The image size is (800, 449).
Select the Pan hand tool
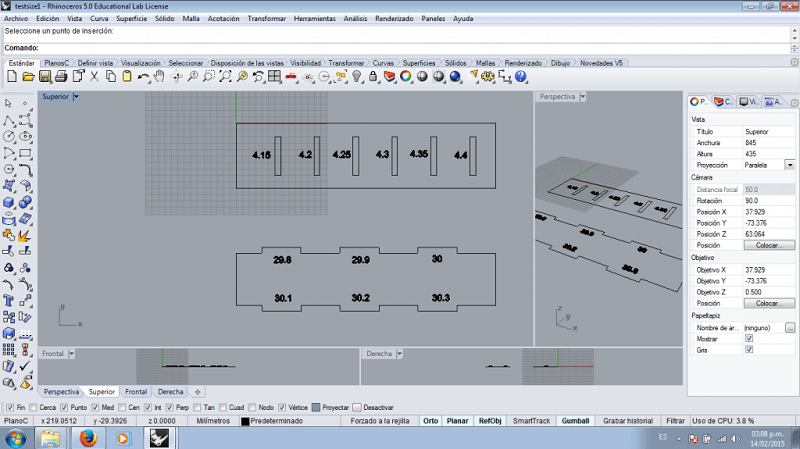coord(159,77)
